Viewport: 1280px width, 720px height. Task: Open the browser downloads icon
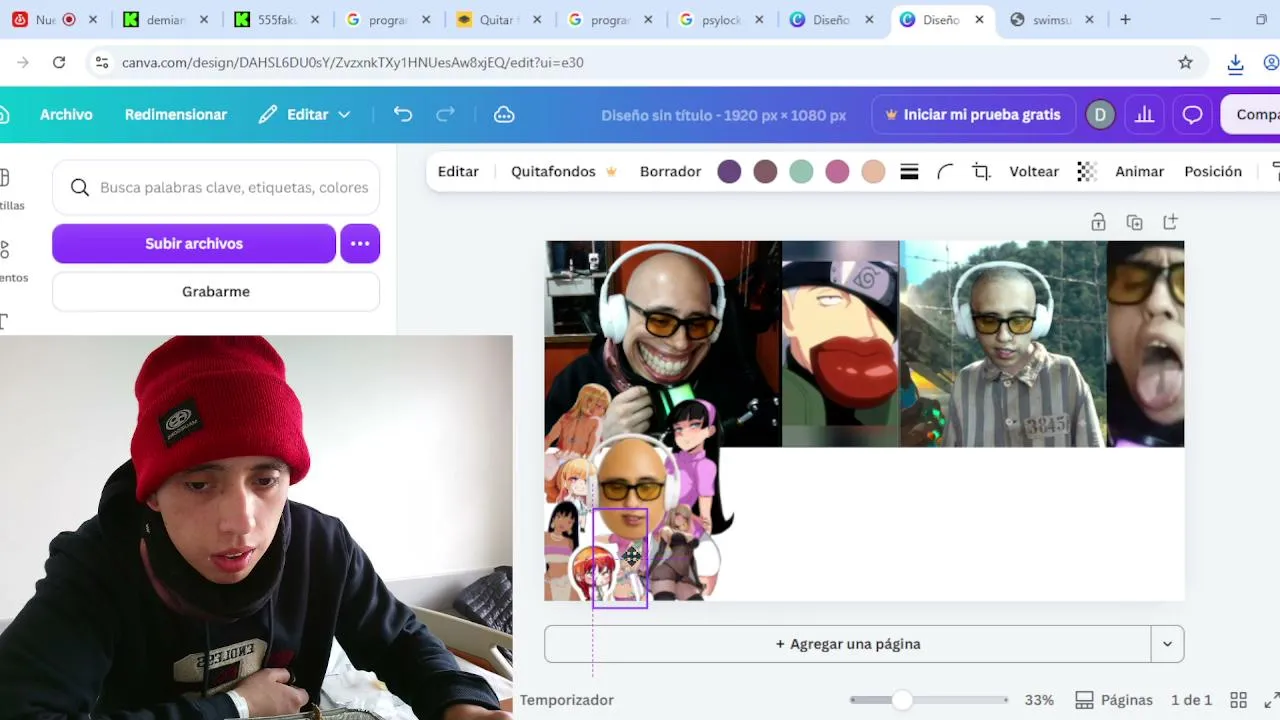pos(1236,62)
